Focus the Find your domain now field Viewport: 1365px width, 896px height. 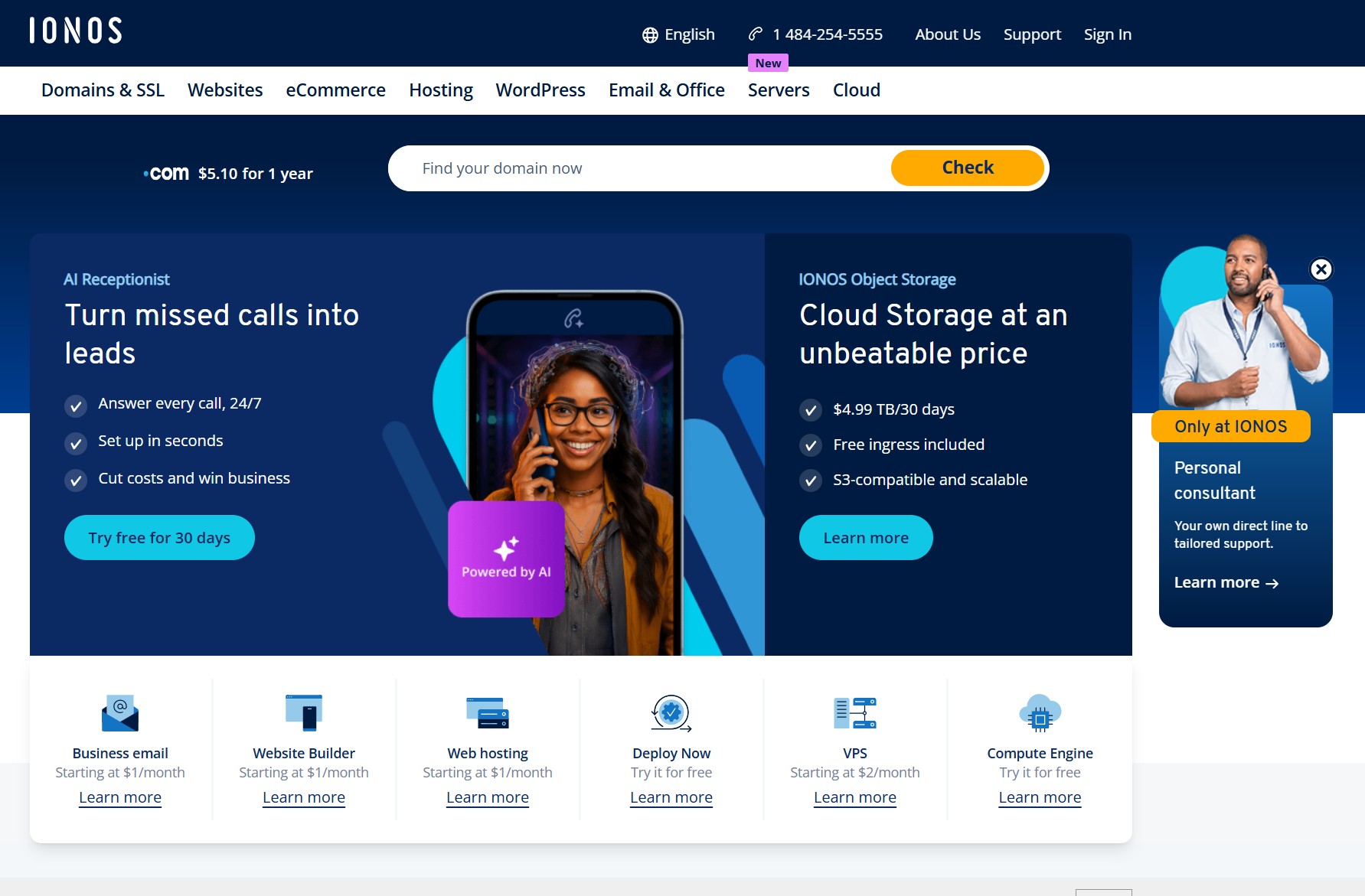(x=639, y=168)
